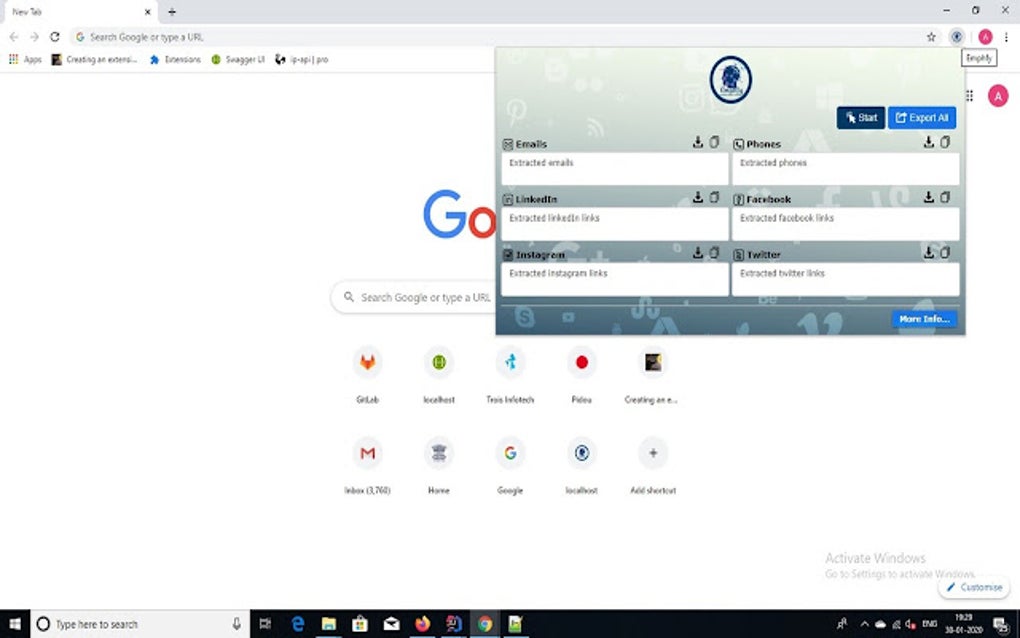Open the Swagger UI bookmark

point(238,59)
